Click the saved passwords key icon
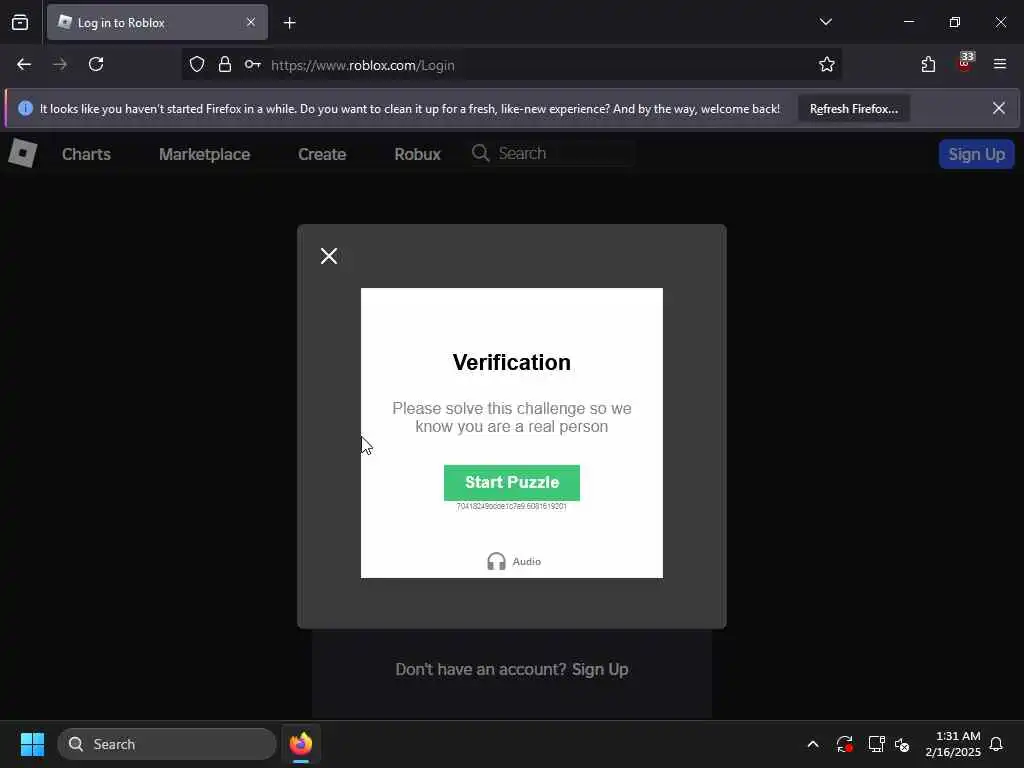 click(253, 64)
